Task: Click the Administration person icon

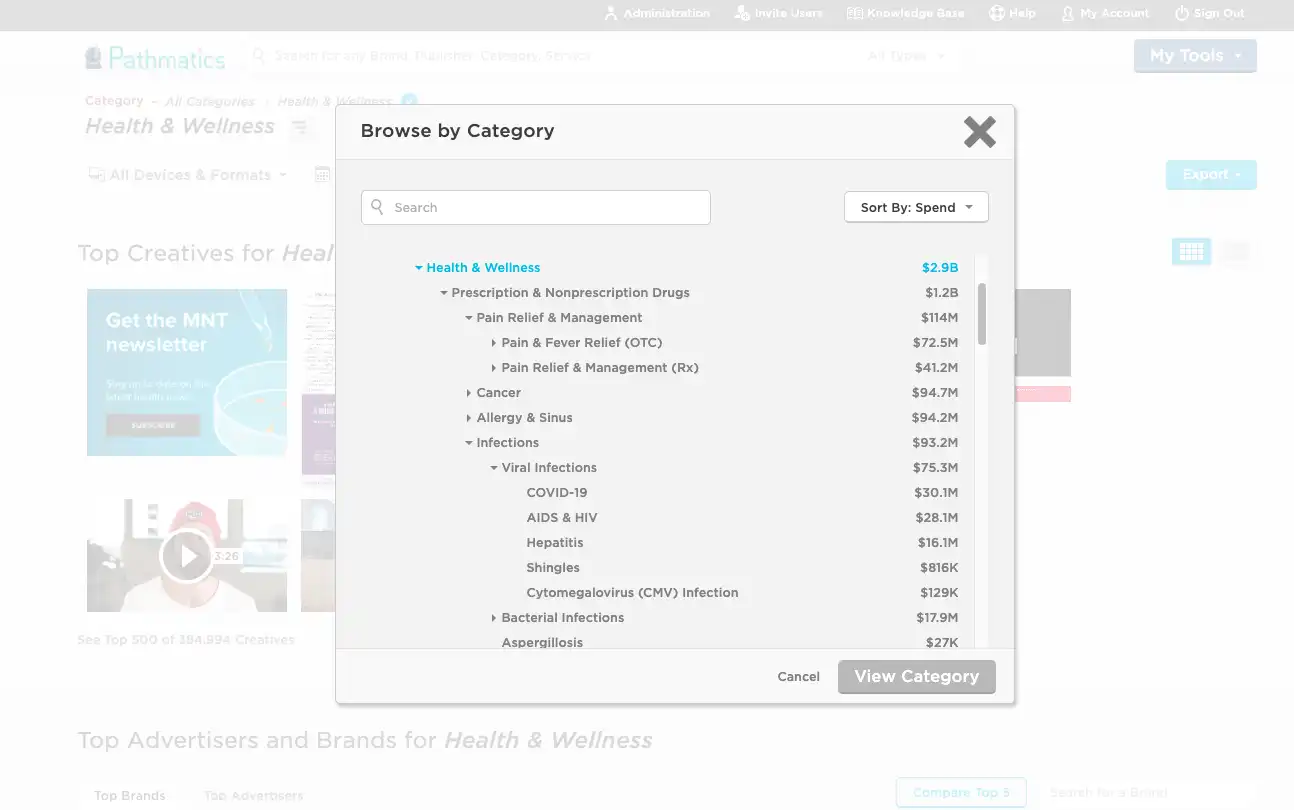Action: 611,13
